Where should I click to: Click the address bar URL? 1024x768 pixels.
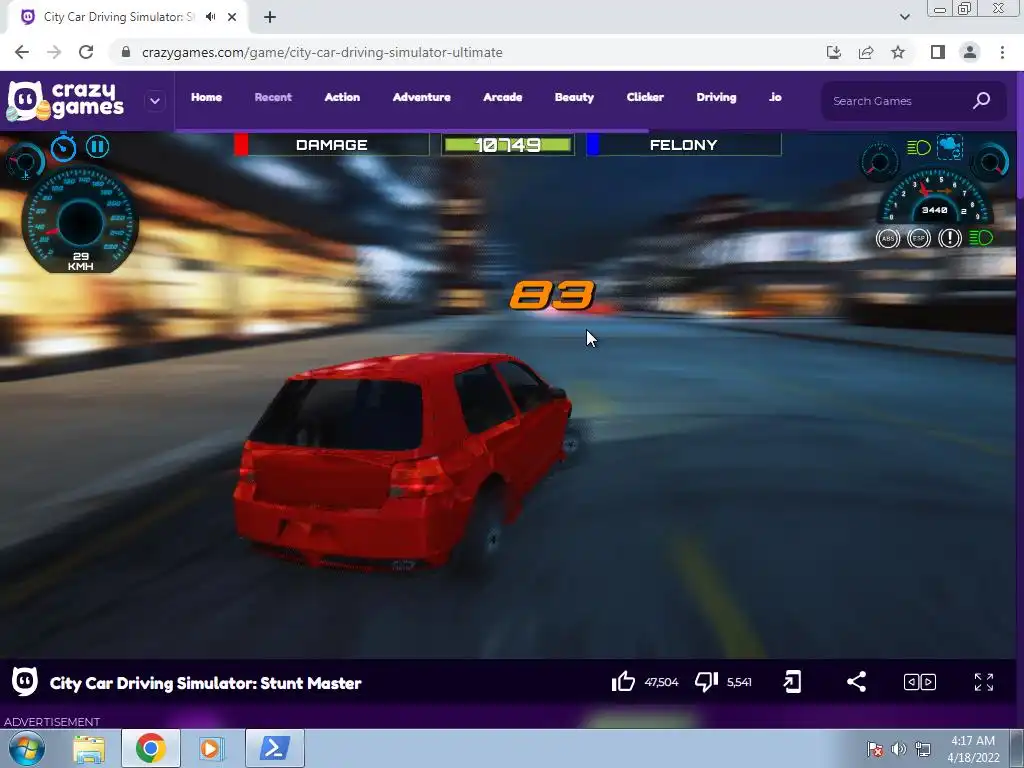point(322,52)
